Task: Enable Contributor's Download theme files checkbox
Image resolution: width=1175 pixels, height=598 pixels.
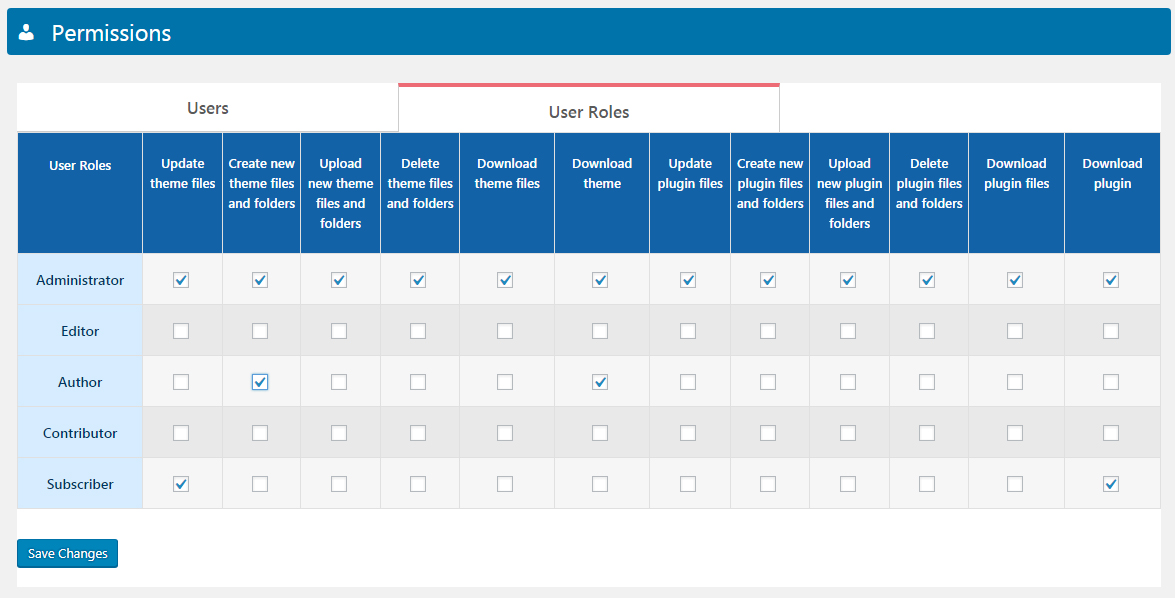Action: (505, 433)
